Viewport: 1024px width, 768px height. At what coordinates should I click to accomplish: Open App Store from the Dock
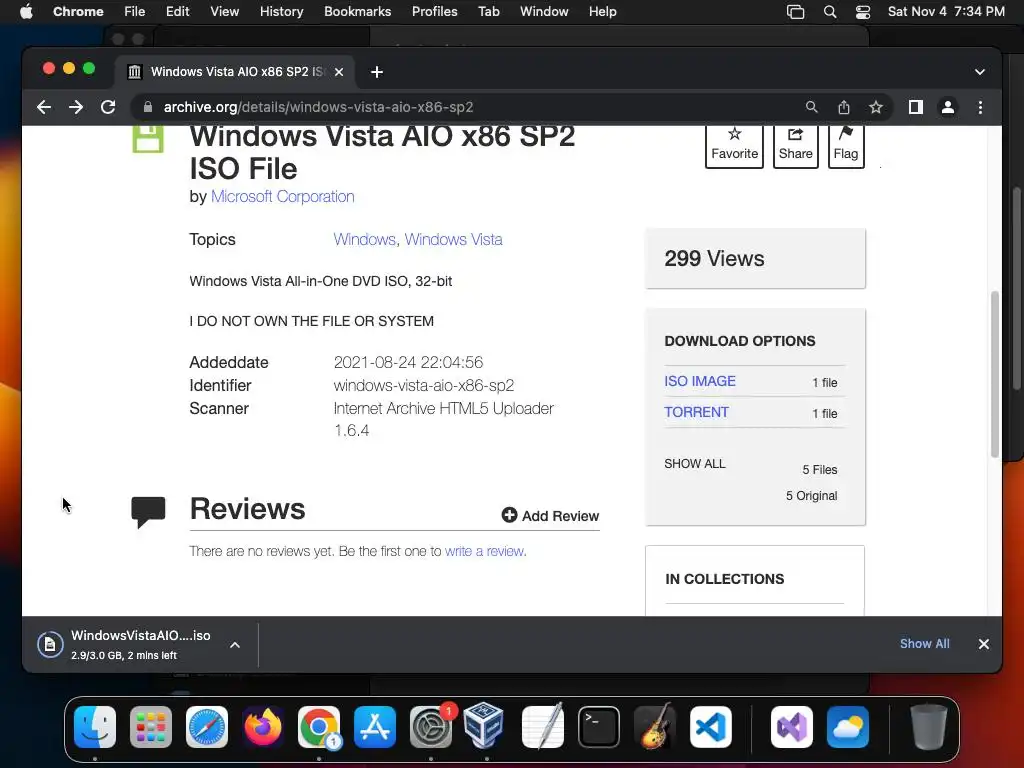click(375, 727)
